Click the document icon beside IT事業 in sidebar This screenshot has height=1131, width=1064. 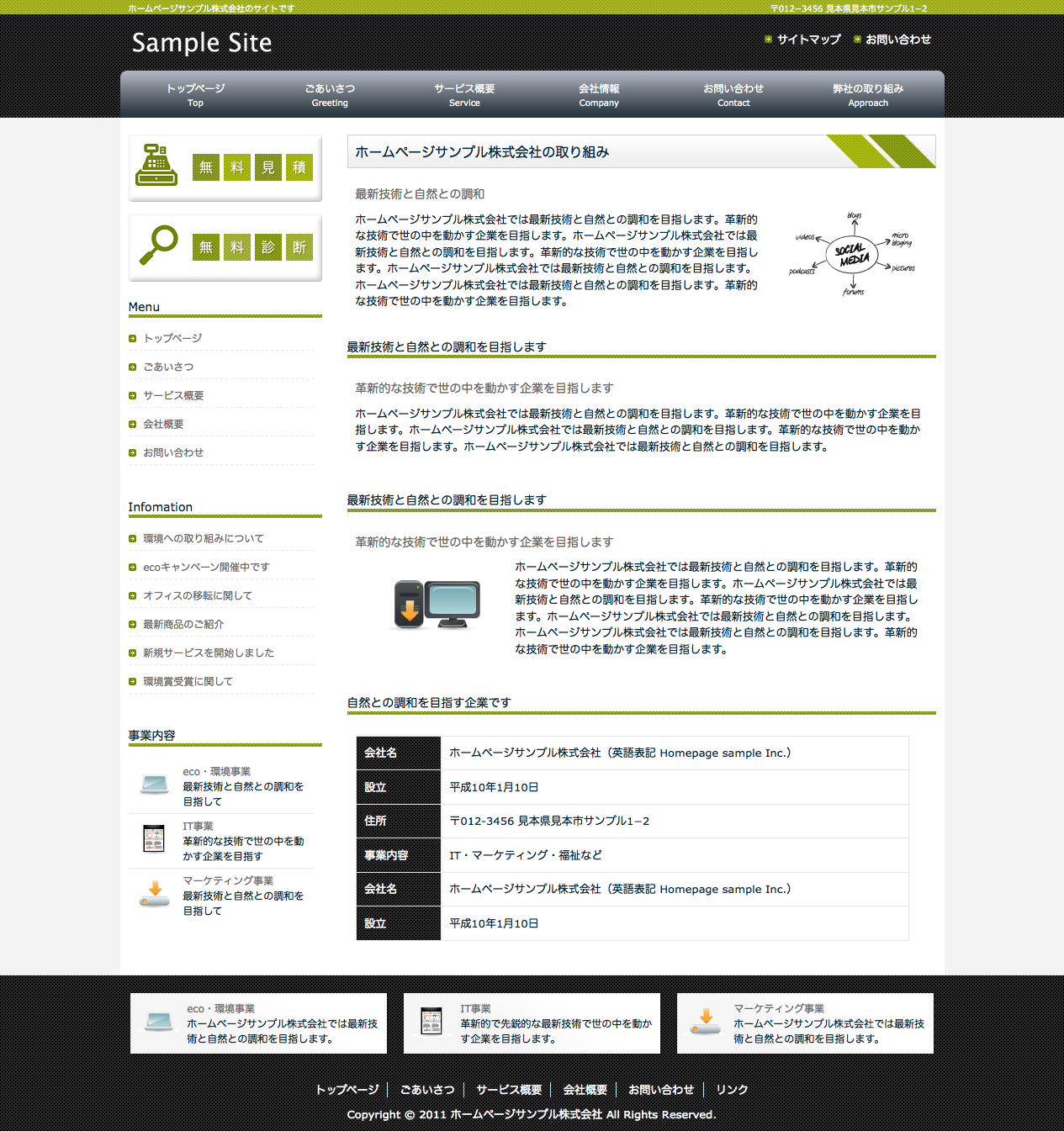coord(154,839)
